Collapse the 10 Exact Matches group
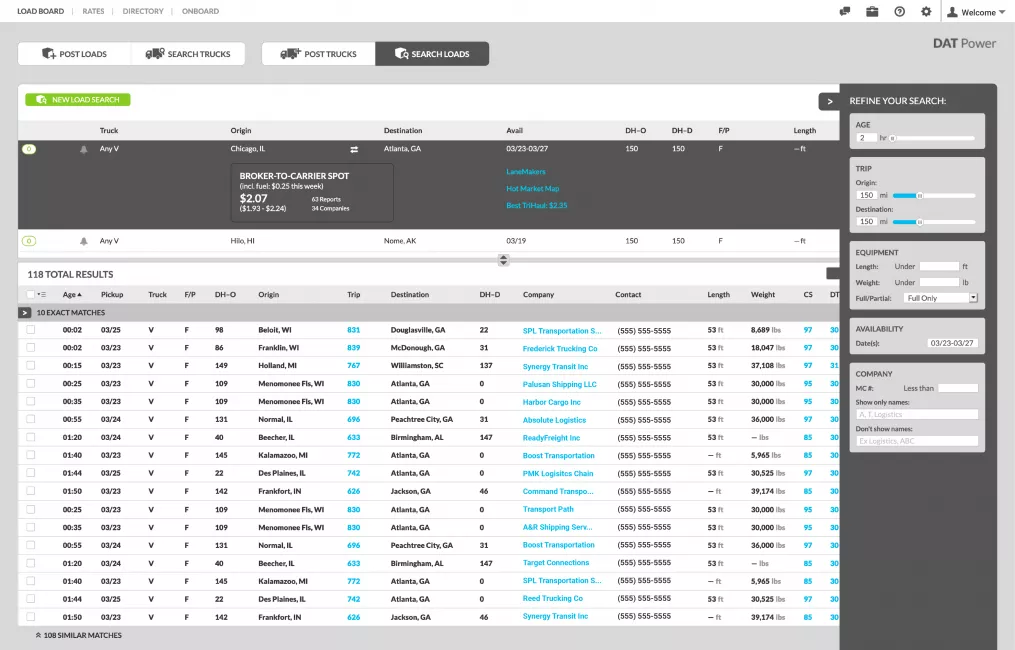1015x650 pixels. [x=25, y=313]
